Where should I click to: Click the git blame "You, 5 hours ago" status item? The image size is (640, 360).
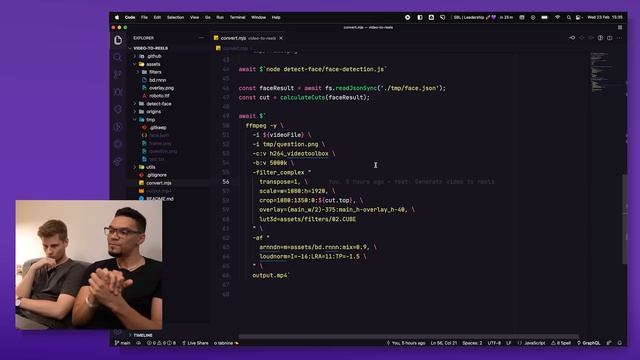click(x=406, y=343)
